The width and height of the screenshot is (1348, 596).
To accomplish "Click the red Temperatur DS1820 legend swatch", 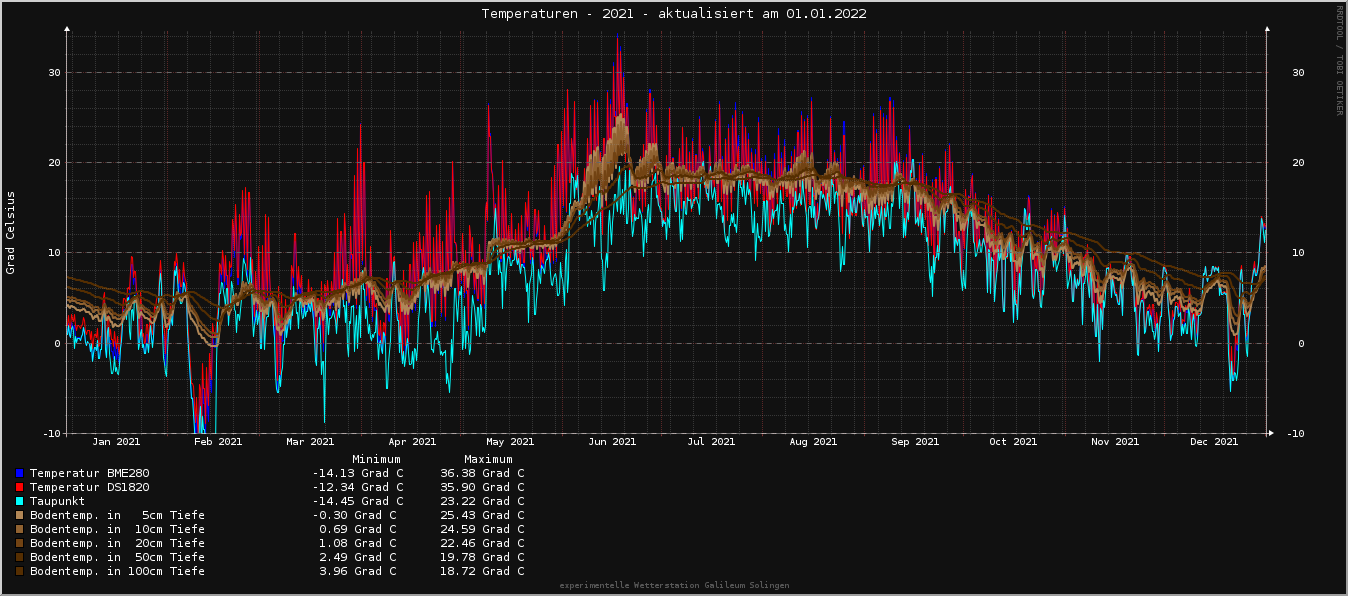I will pyautogui.click(x=20, y=487).
